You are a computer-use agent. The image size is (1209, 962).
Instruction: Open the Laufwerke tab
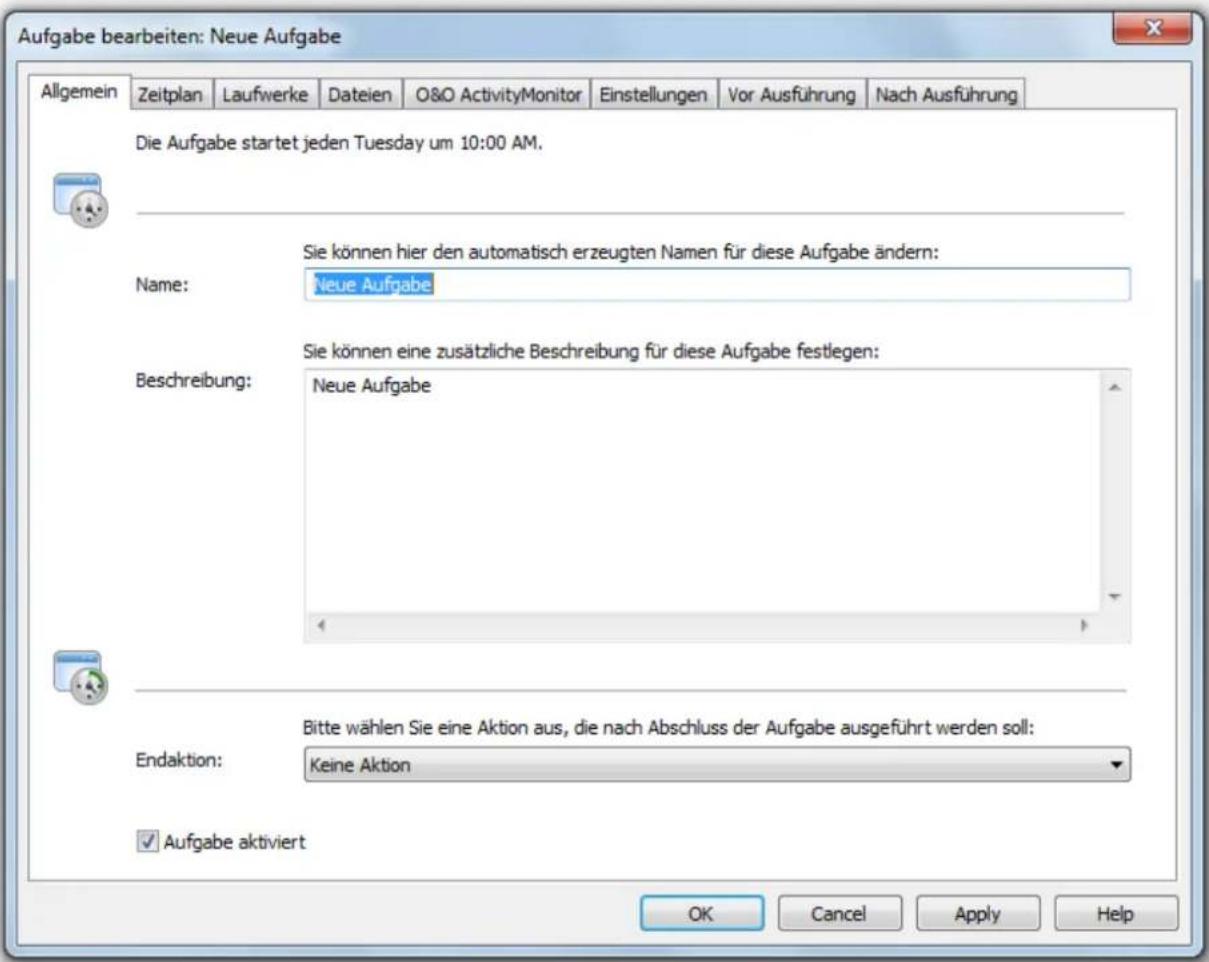(x=263, y=95)
